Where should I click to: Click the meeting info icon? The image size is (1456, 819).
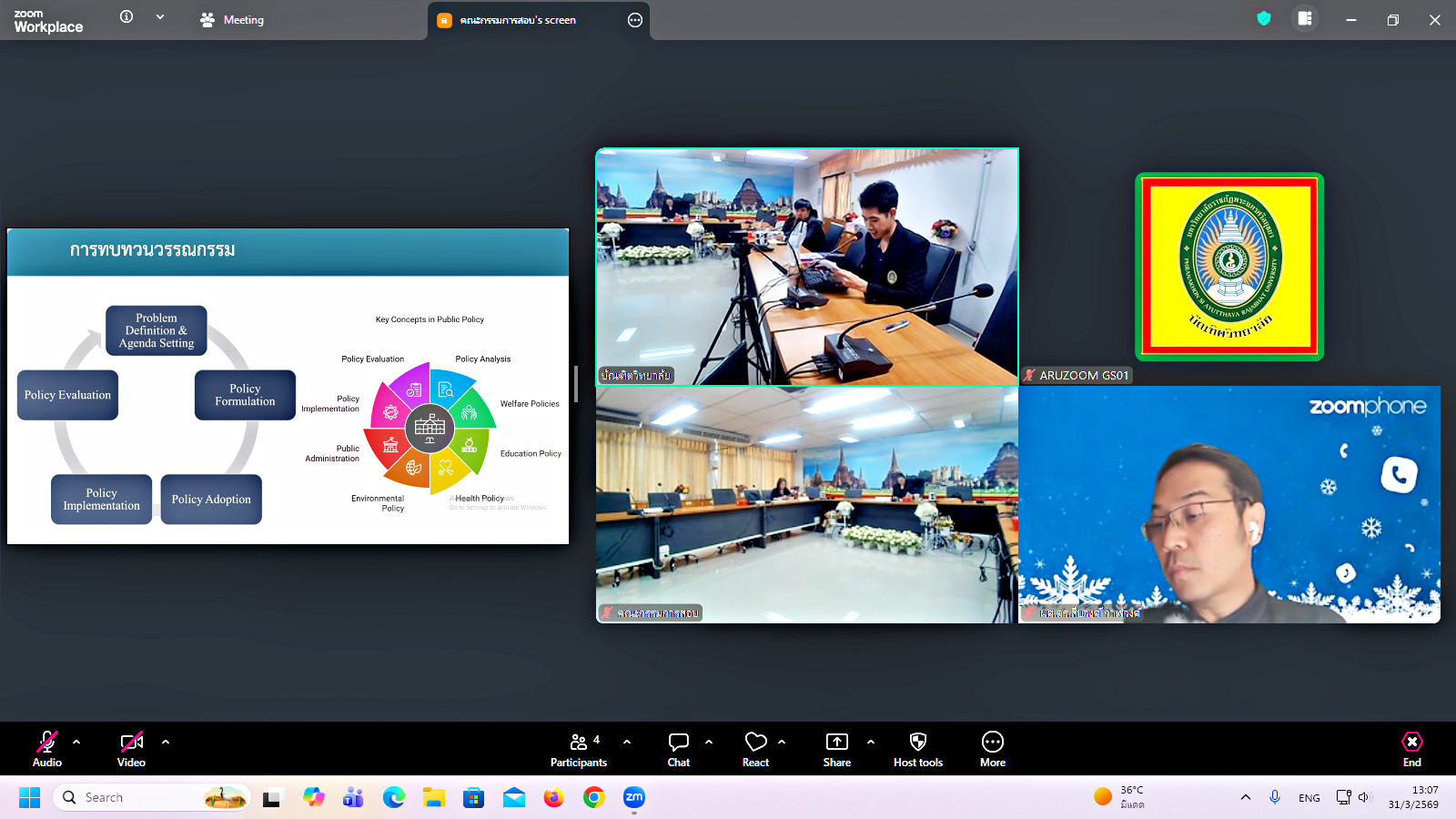[126, 17]
